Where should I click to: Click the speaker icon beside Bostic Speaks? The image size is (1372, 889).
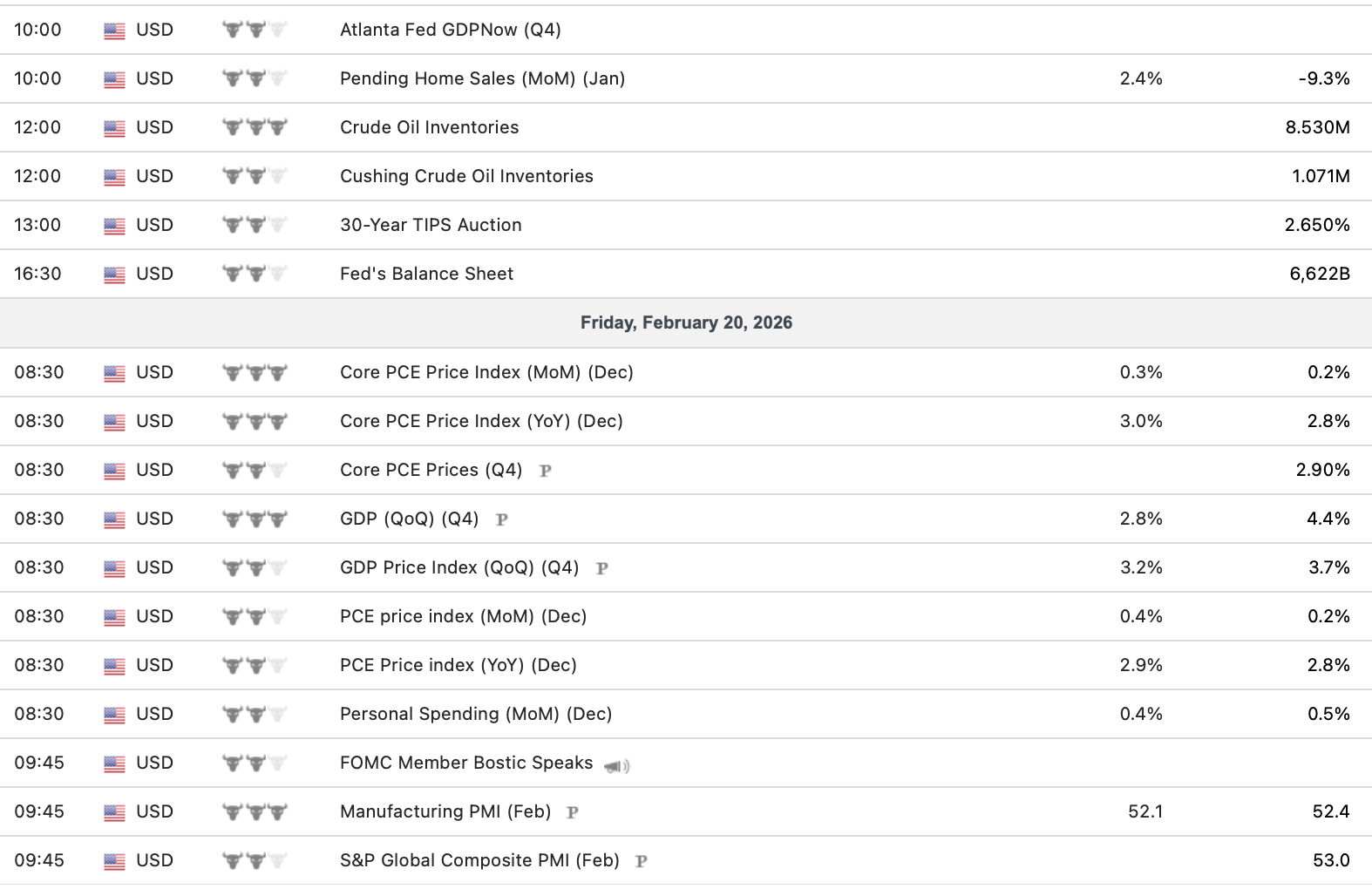pyautogui.click(x=616, y=766)
